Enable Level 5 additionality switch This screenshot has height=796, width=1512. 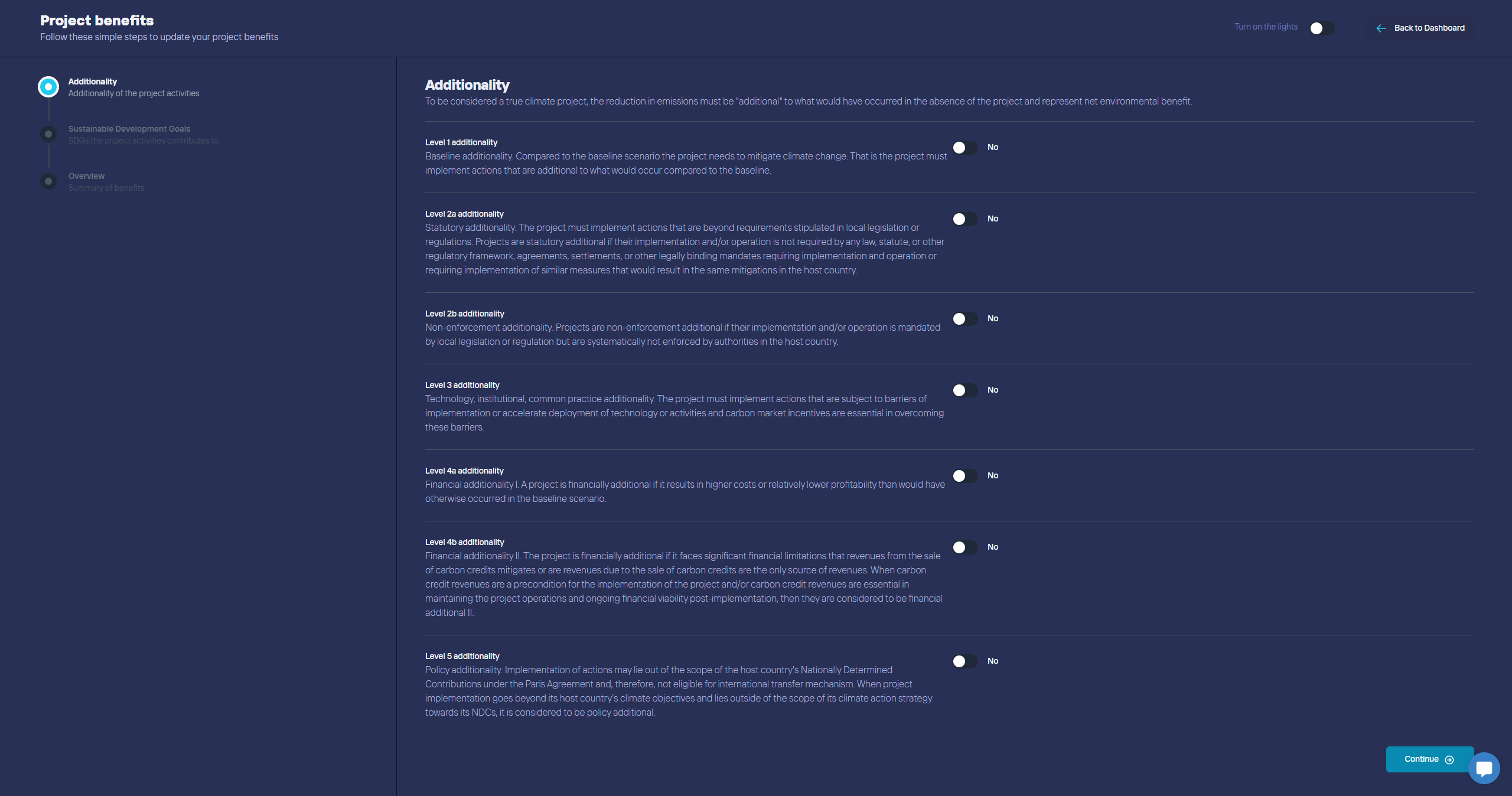(x=964, y=661)
